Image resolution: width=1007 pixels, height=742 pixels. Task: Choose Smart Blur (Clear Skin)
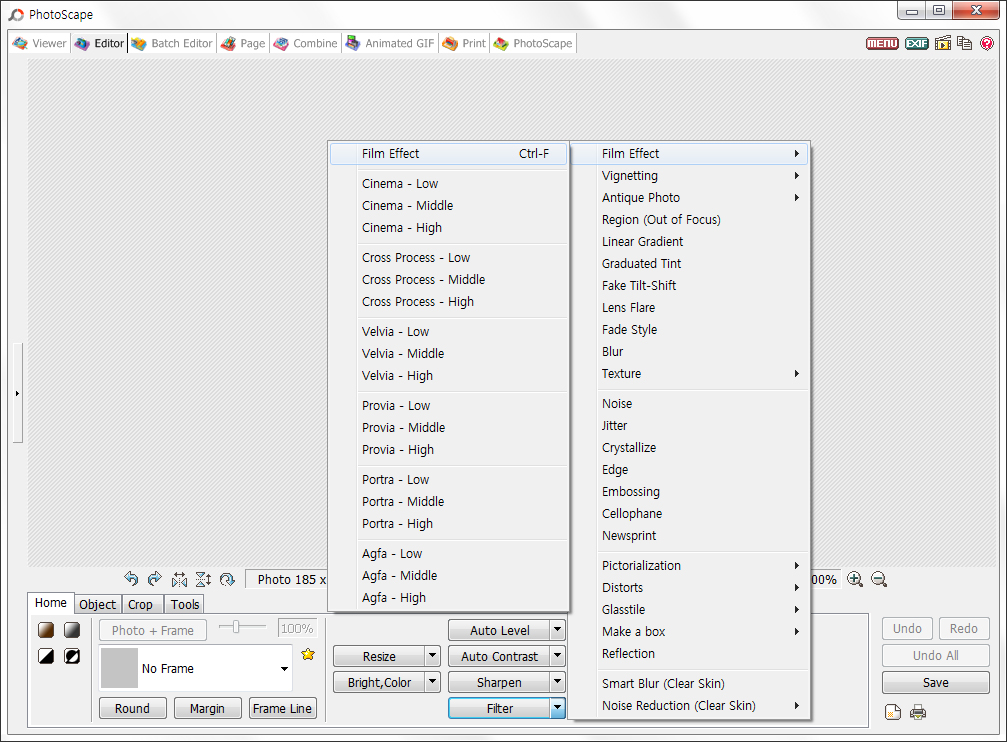[689, 683]
